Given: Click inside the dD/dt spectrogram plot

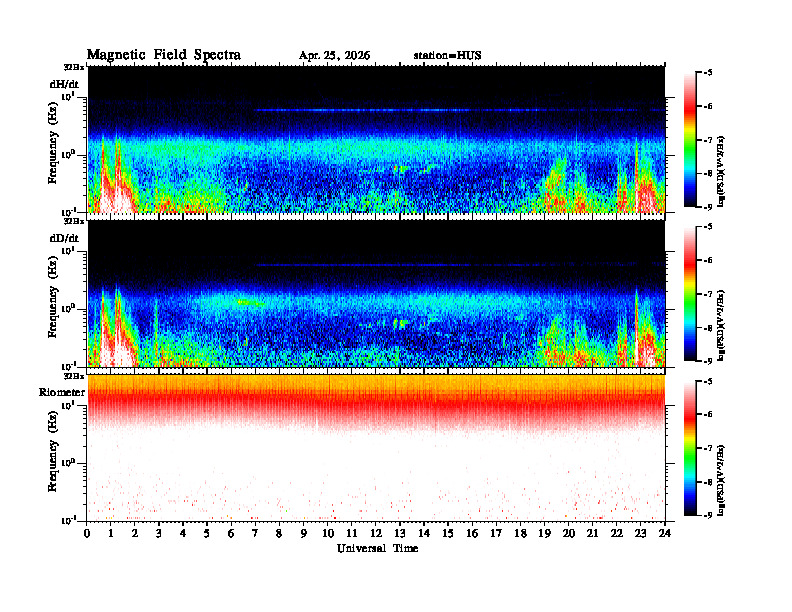Looking at the screenshot, I should [x=376, y=293].
